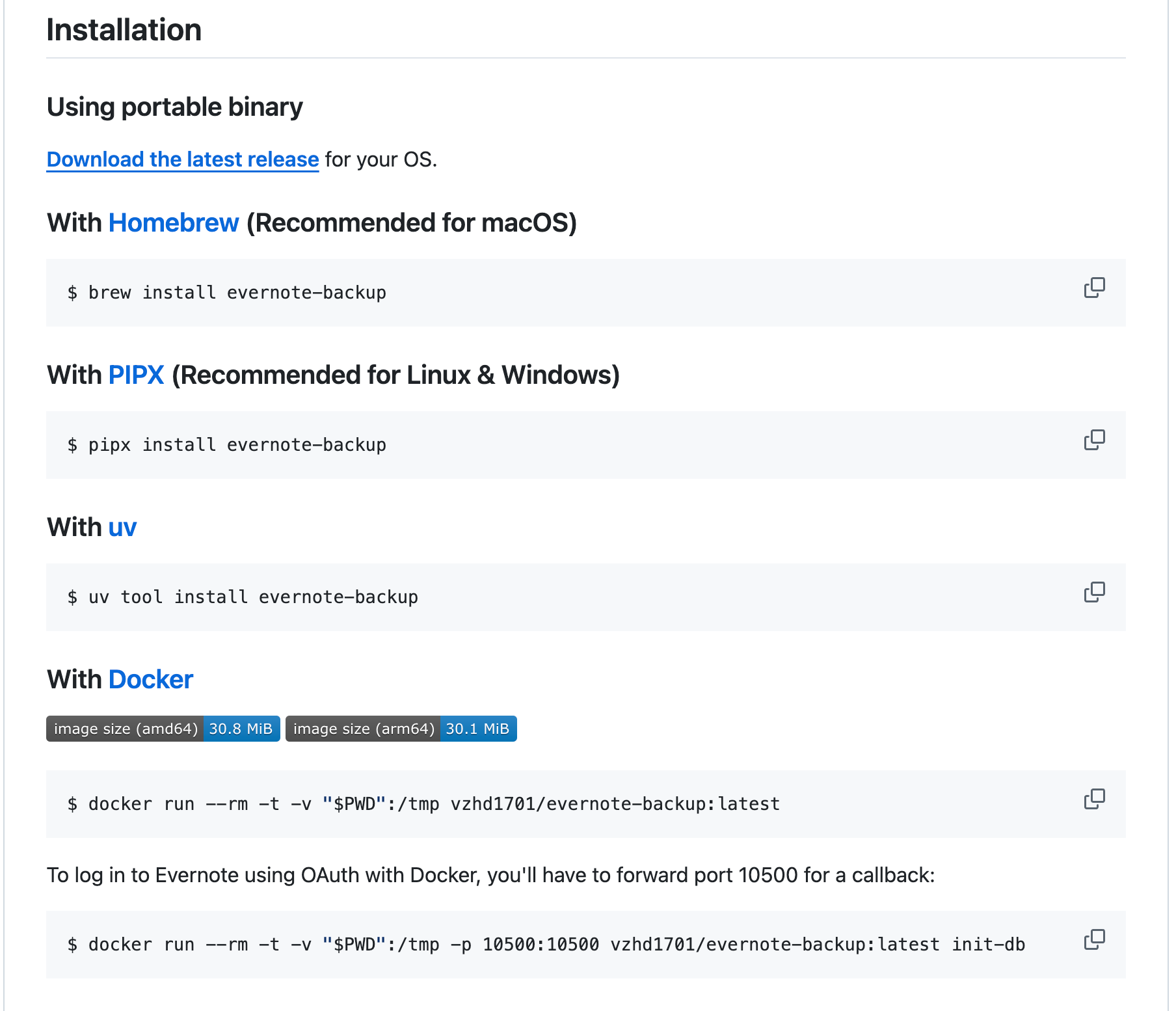Copy the uv tool install command
Viewport: 1176px width, 1011px height.
[x=1094, y=592]
